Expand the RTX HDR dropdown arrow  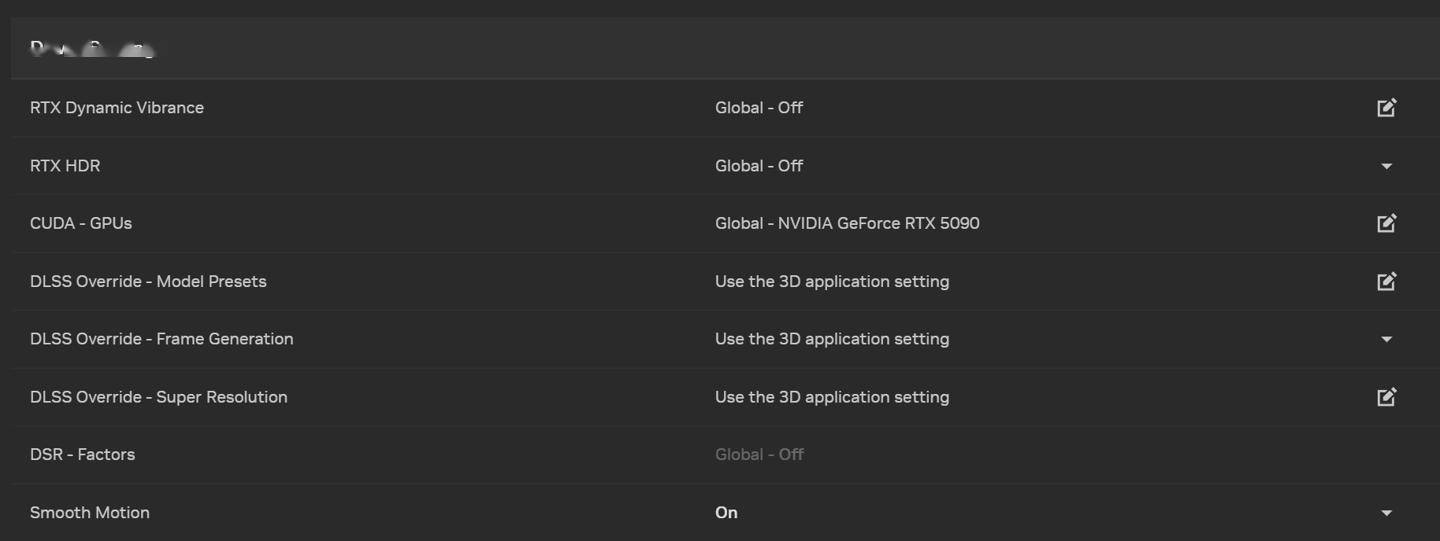(x=1386, y=166)
